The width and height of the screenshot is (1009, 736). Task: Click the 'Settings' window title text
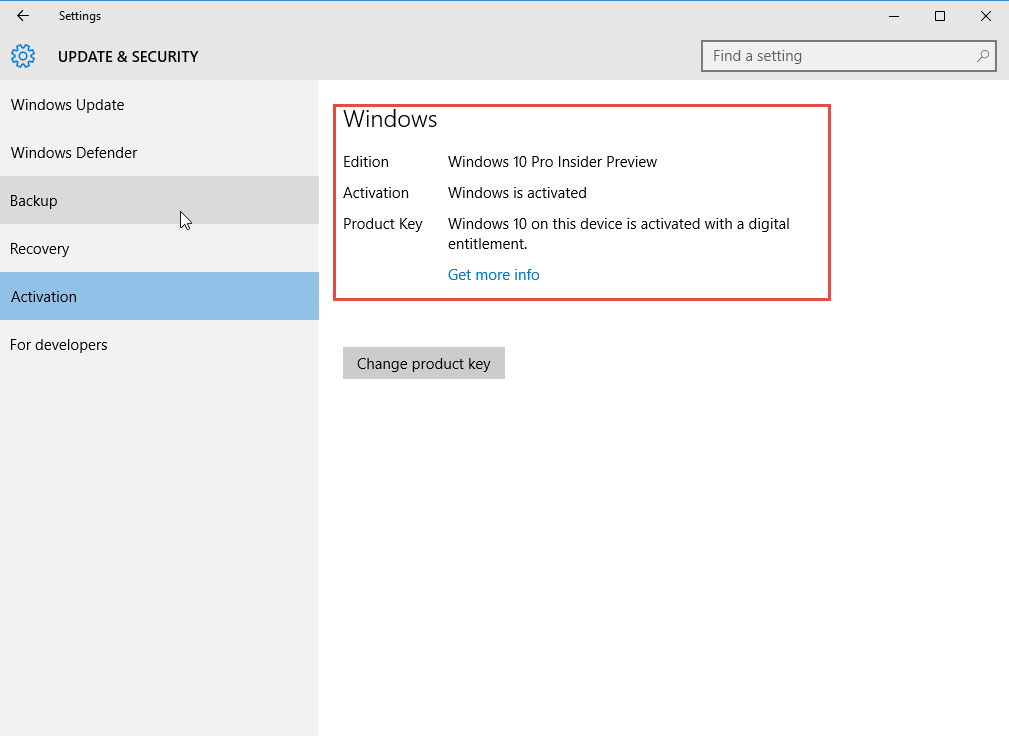pos(80,16)
